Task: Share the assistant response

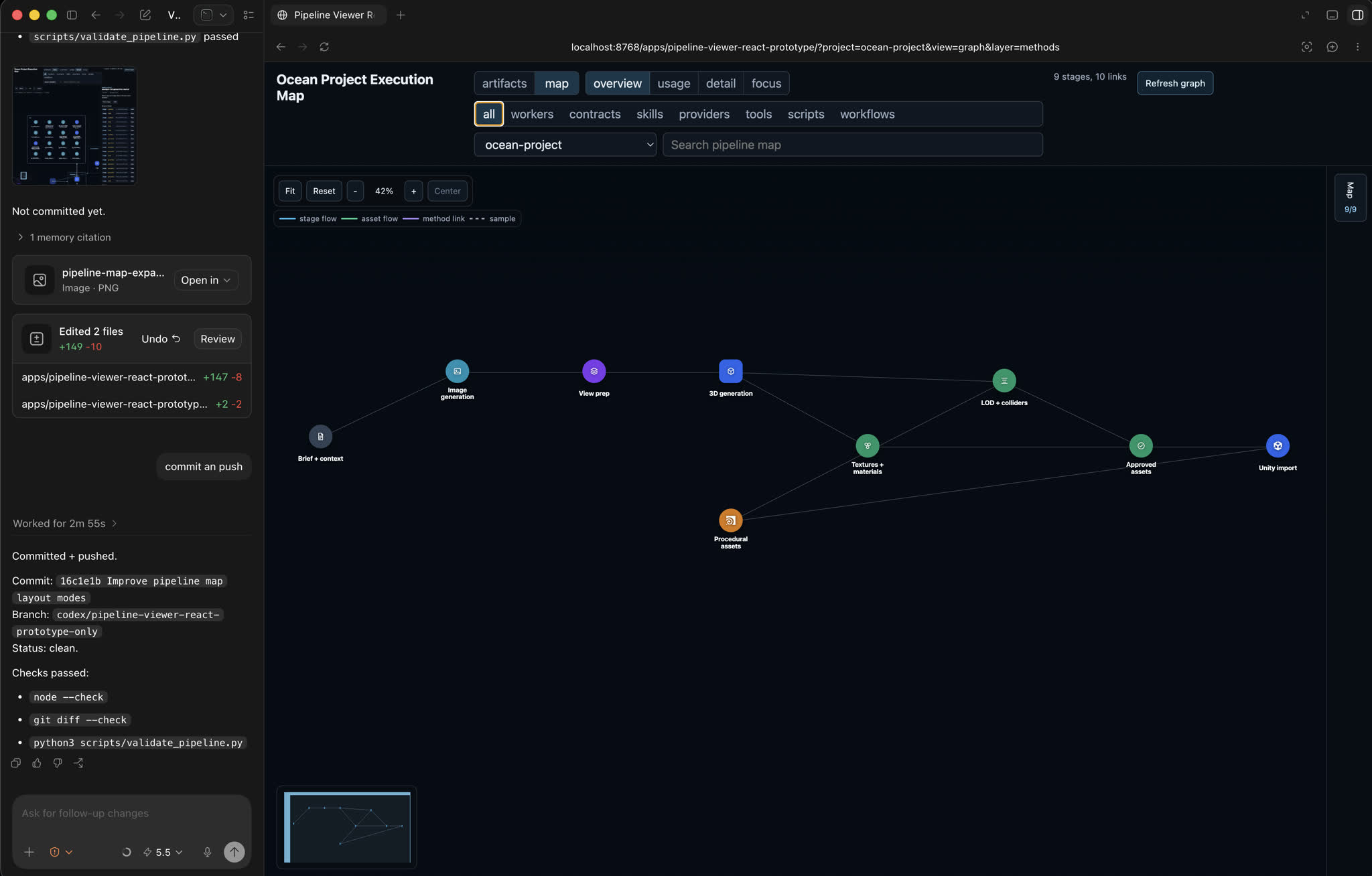Action: point(78,763)
